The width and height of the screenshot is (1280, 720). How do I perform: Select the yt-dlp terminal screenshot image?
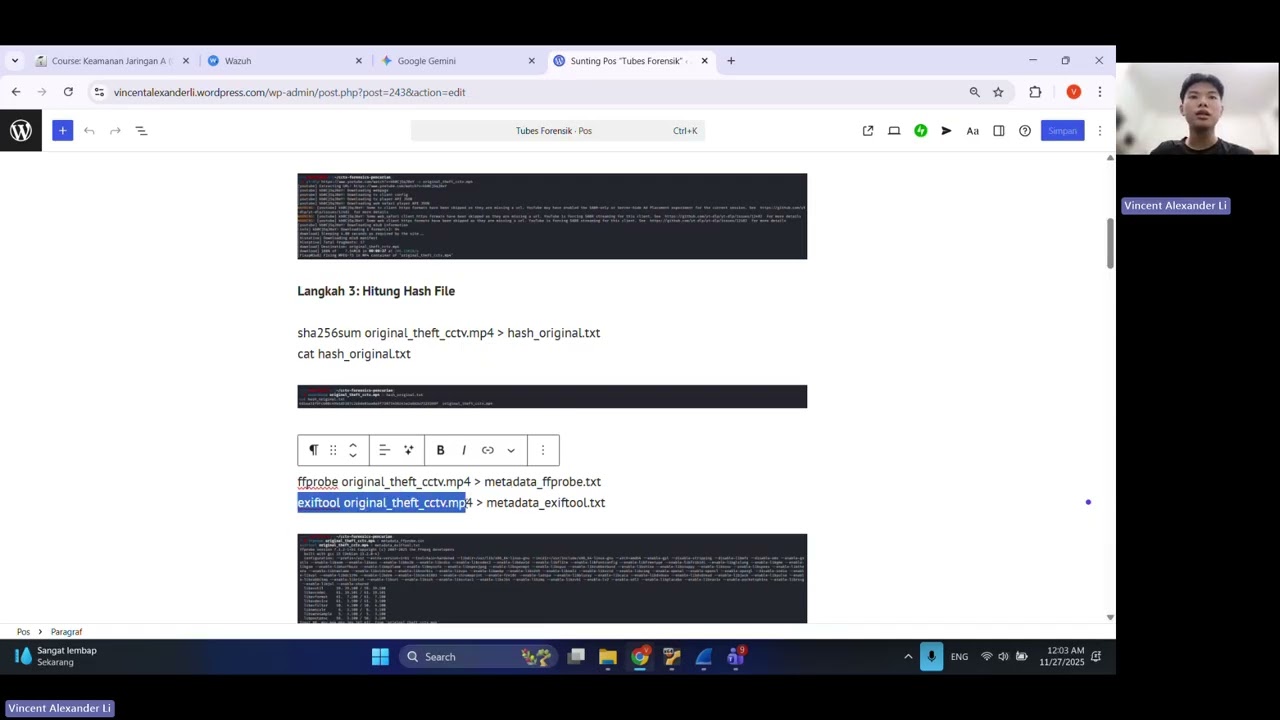pos(552,216)
